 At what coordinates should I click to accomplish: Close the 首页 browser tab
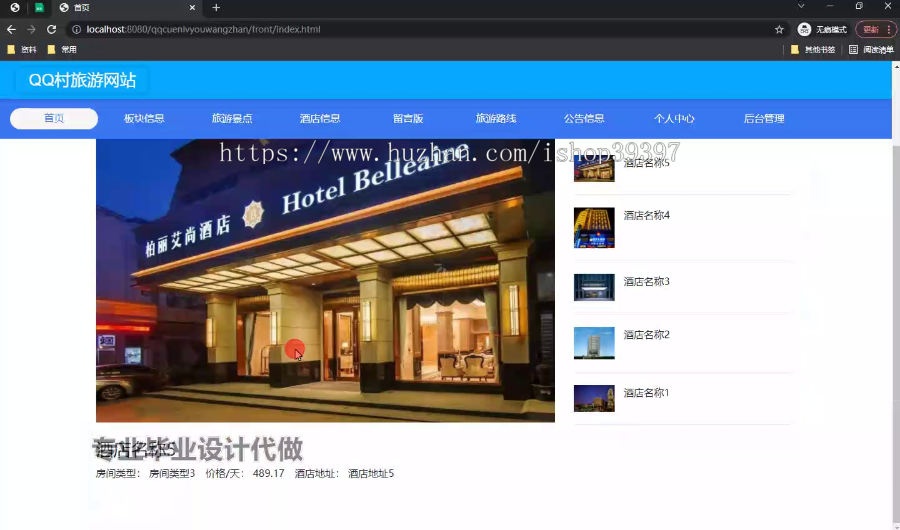(192, 7)
